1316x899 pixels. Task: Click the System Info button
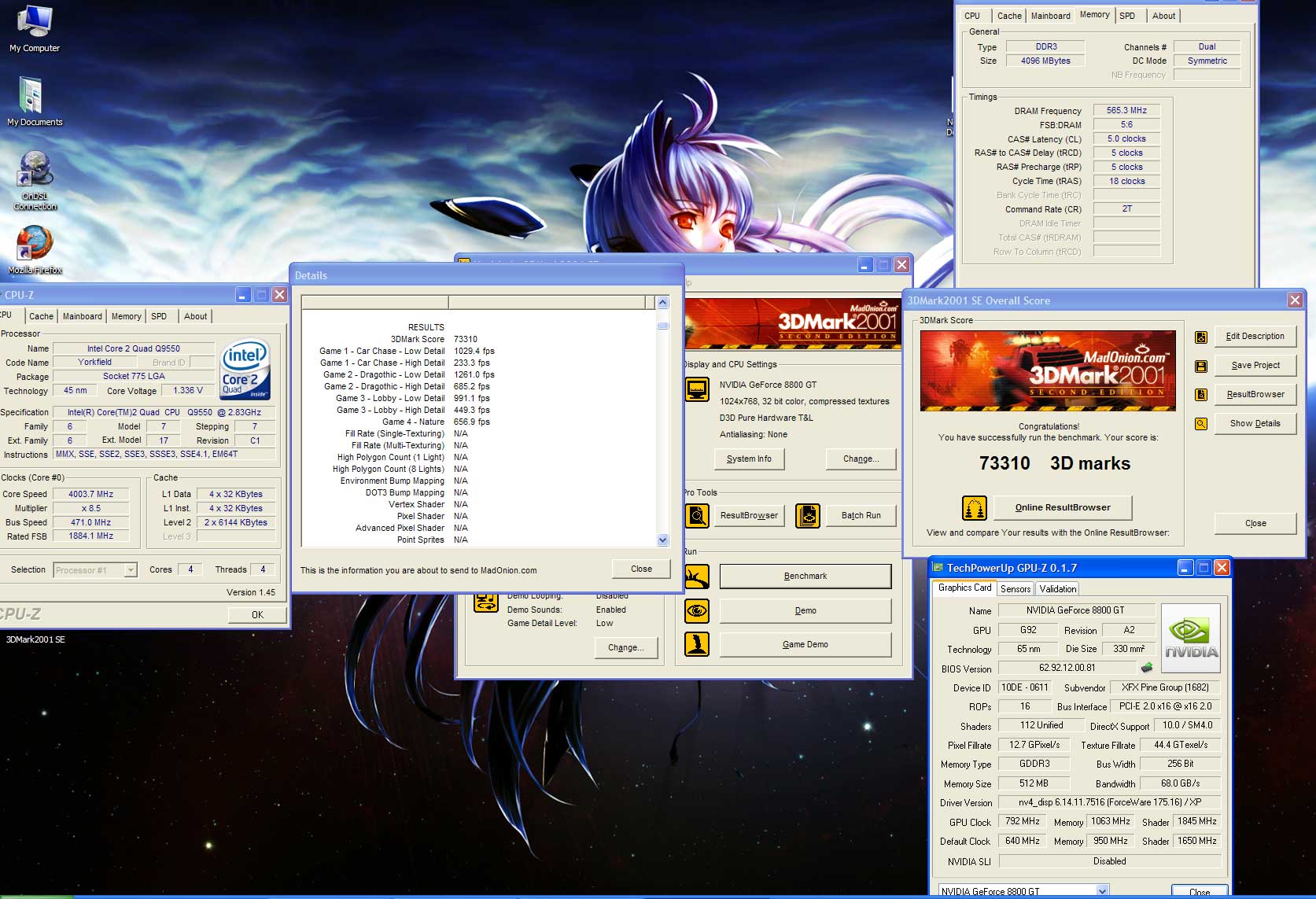(749, 459)
